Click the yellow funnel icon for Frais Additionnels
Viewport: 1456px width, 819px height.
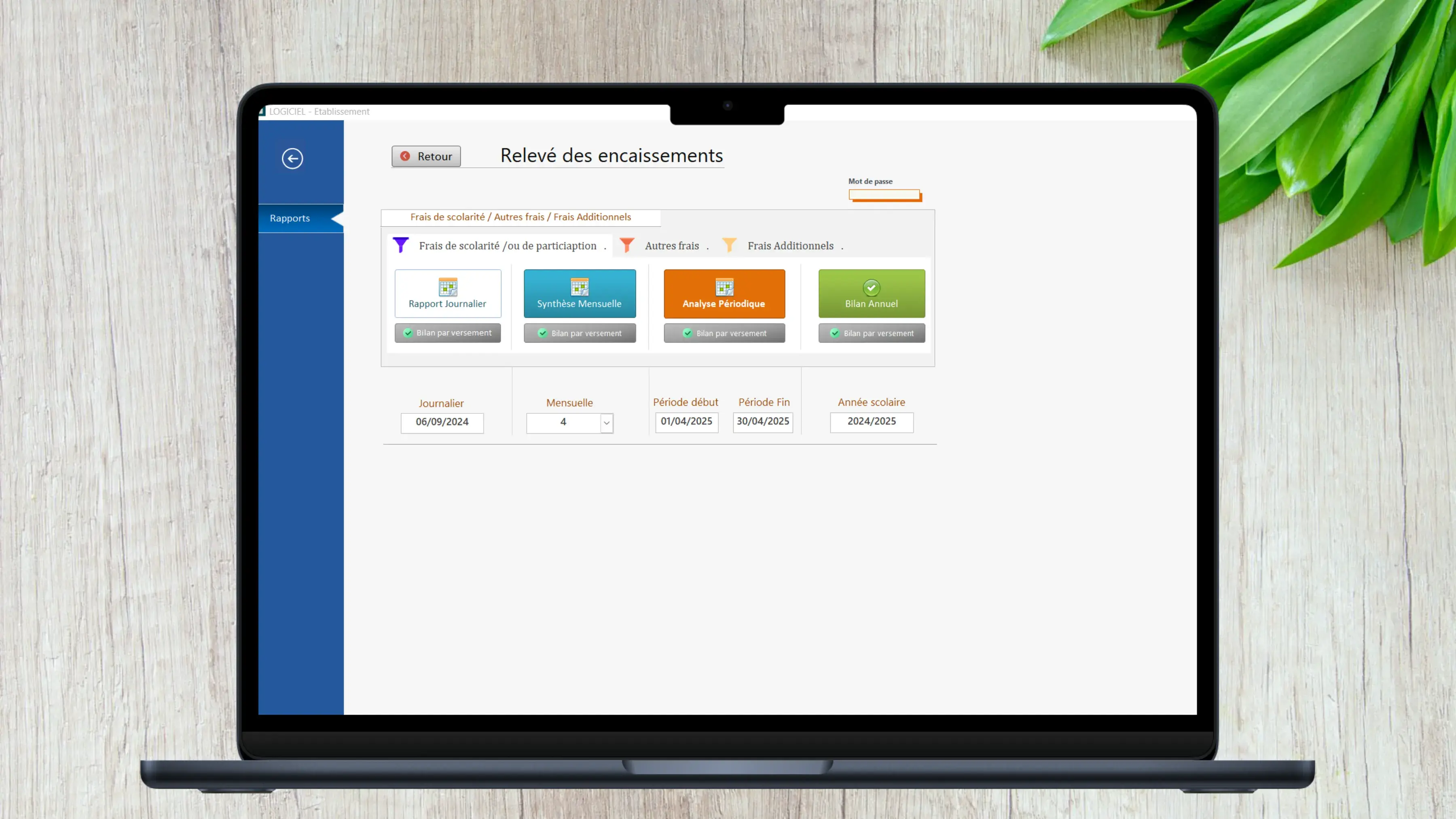729,245
